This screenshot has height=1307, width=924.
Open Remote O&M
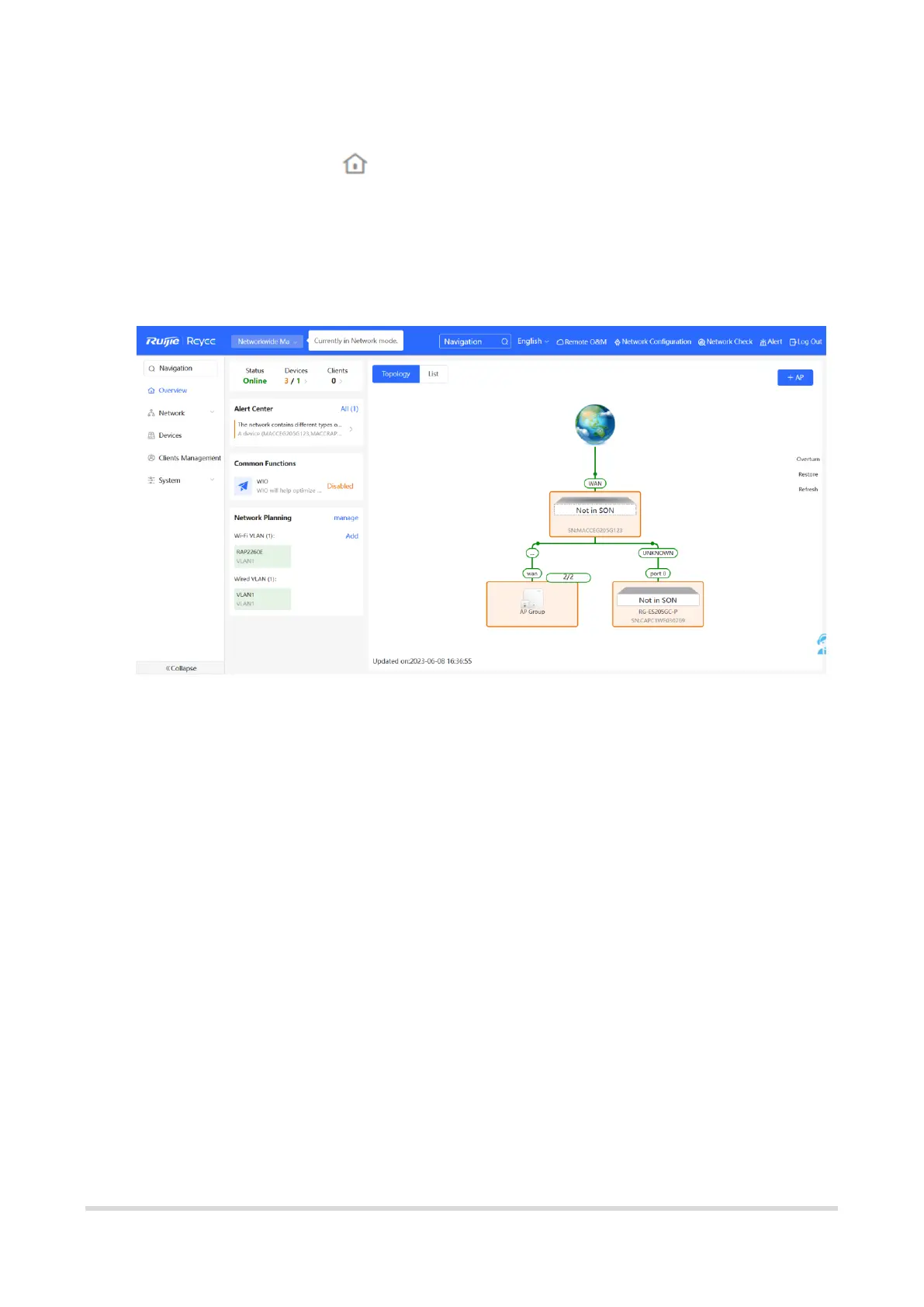(x=582, y=341)
